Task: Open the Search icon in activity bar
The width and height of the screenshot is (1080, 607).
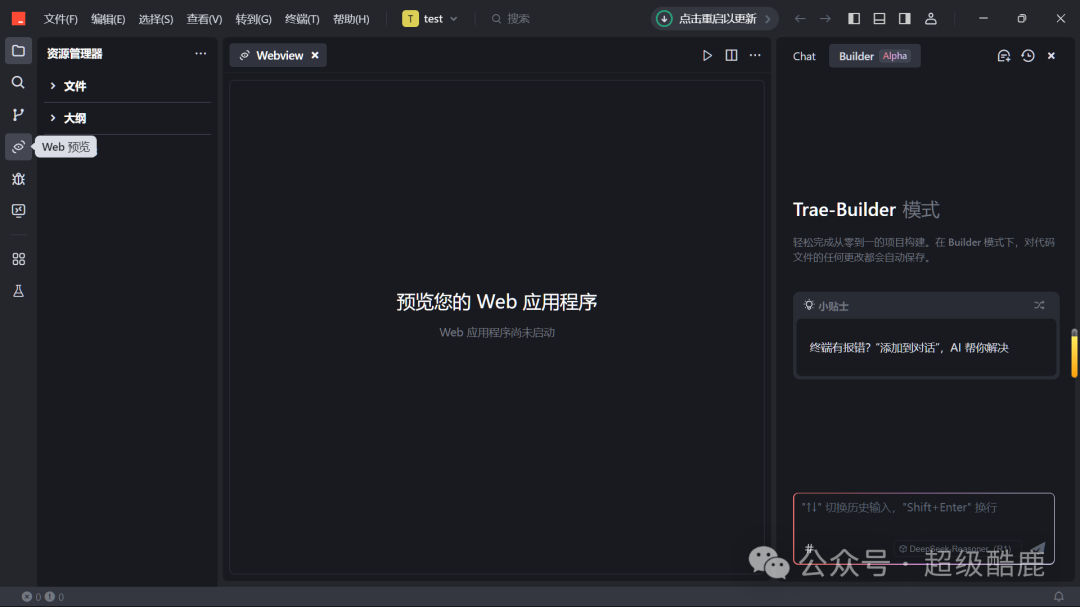Action: 19,83
